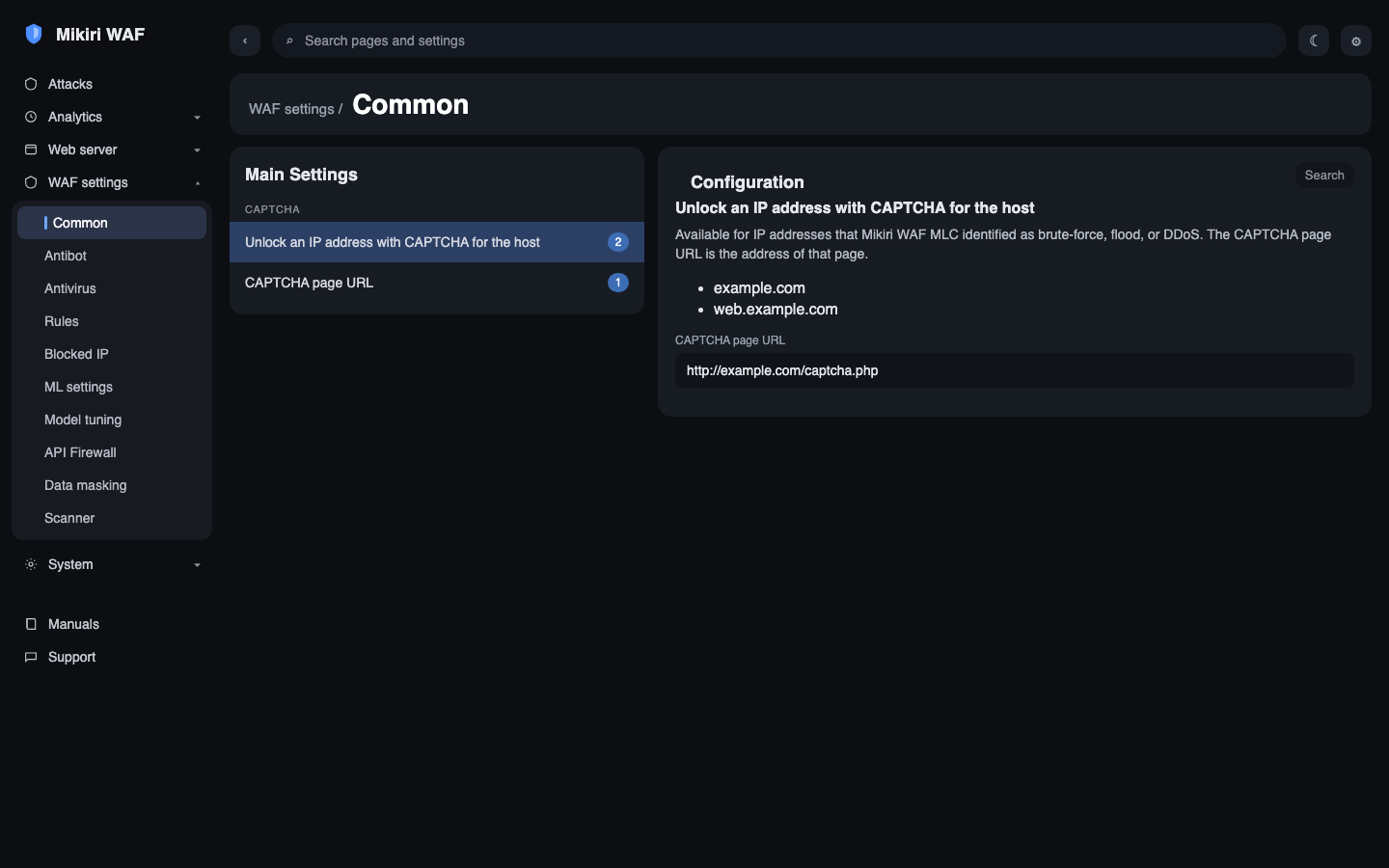
Task: Click the Manuals book icon
Action: [31, 624]
